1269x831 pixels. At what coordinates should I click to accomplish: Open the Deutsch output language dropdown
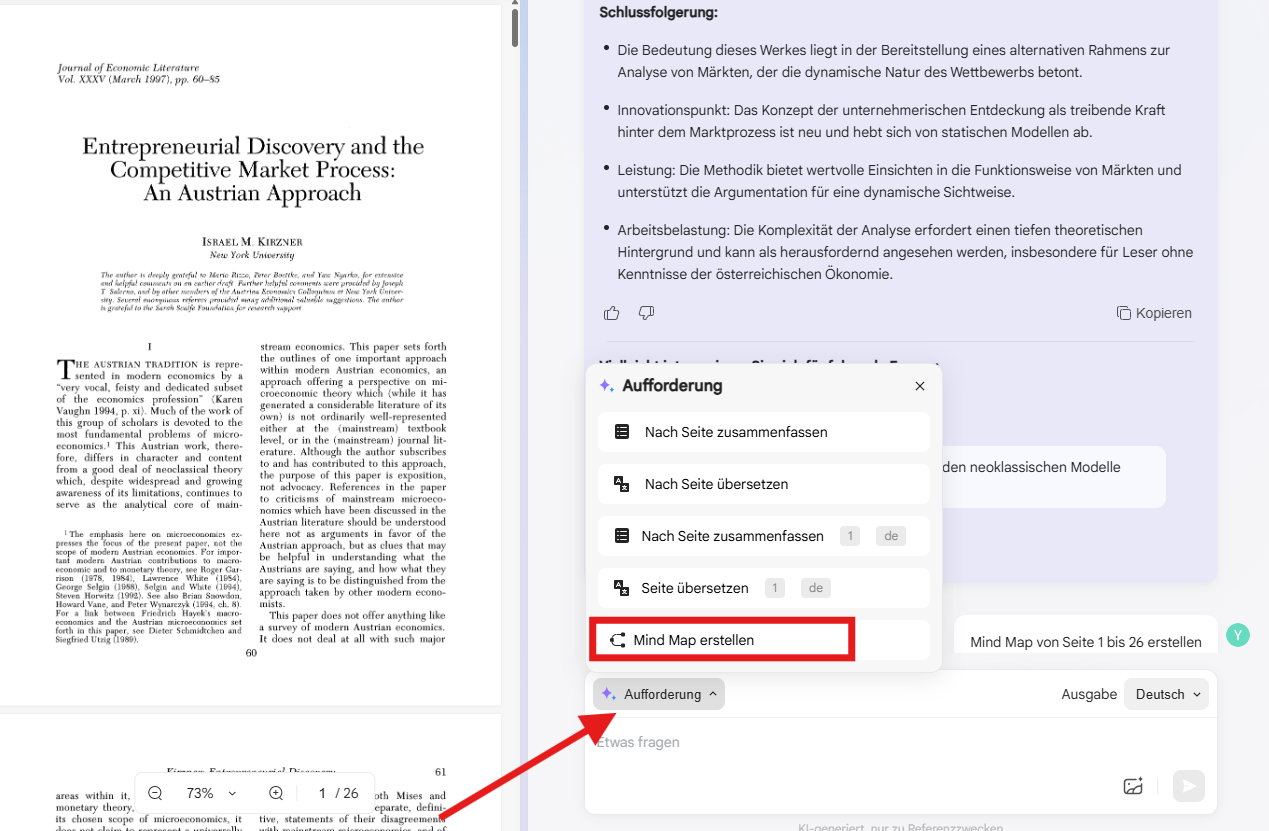pyautogui.click(x=1166, y=694)
